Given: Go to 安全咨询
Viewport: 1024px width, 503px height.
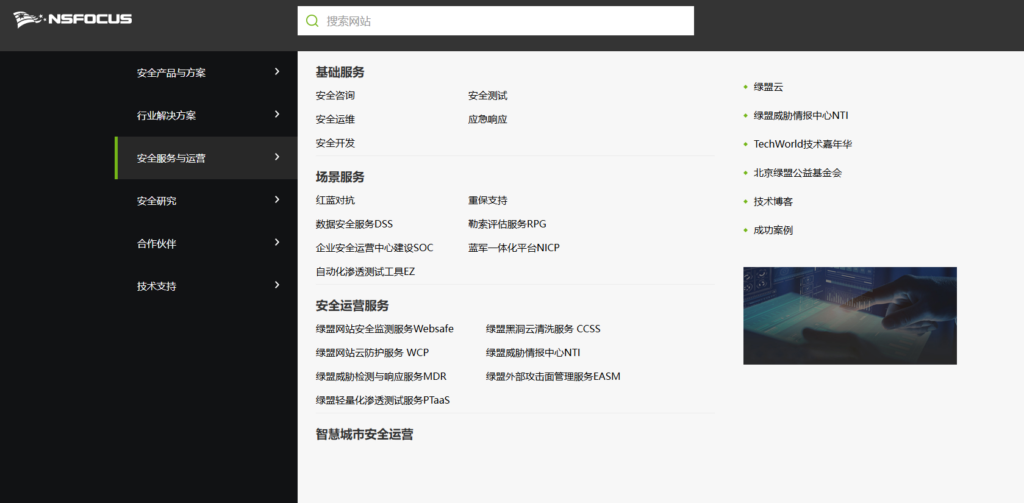Looking at the screenshot, I should (335, 95).
